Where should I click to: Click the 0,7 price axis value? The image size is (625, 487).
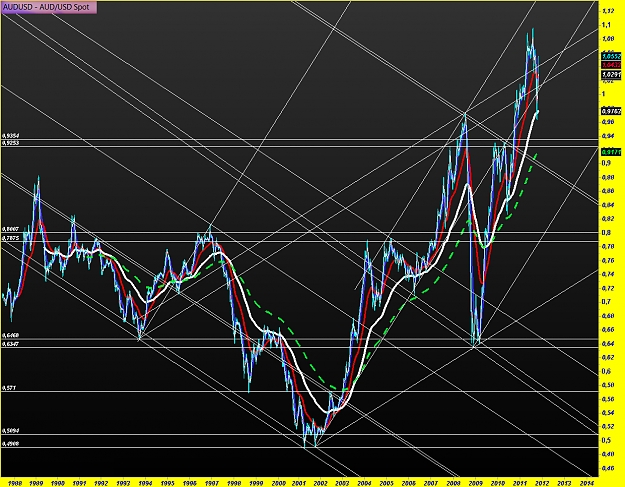(x=606, y=302)
